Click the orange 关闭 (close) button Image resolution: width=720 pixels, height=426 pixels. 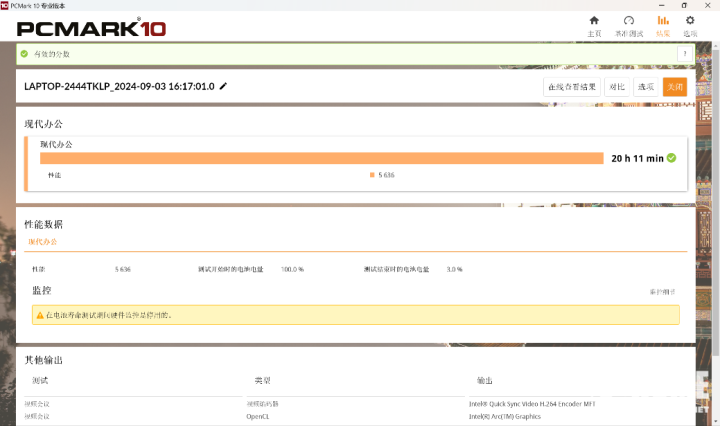click(675, 87)
